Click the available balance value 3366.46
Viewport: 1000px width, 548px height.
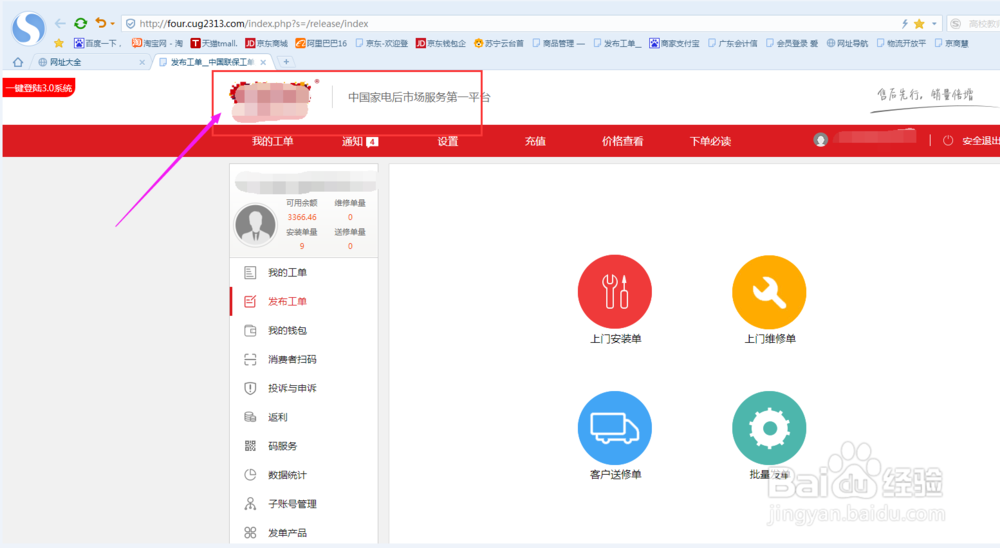click(302, 217)
